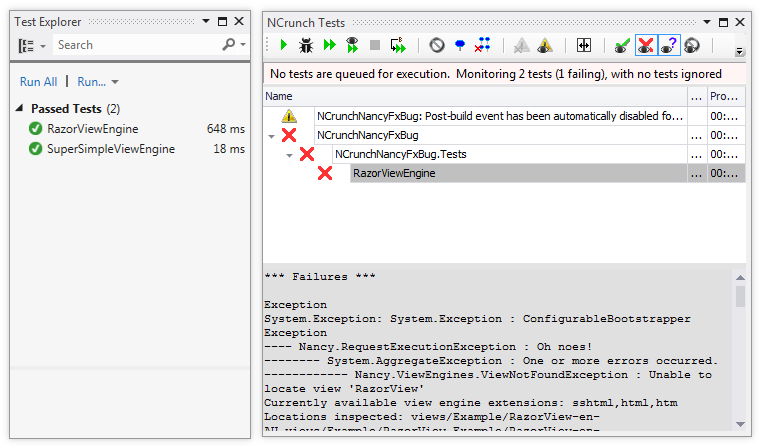Image resolution: width=764 pixels, height=448 pixels.
Task: Maximize the NCrunch Tests window
Action: (724, 22)
